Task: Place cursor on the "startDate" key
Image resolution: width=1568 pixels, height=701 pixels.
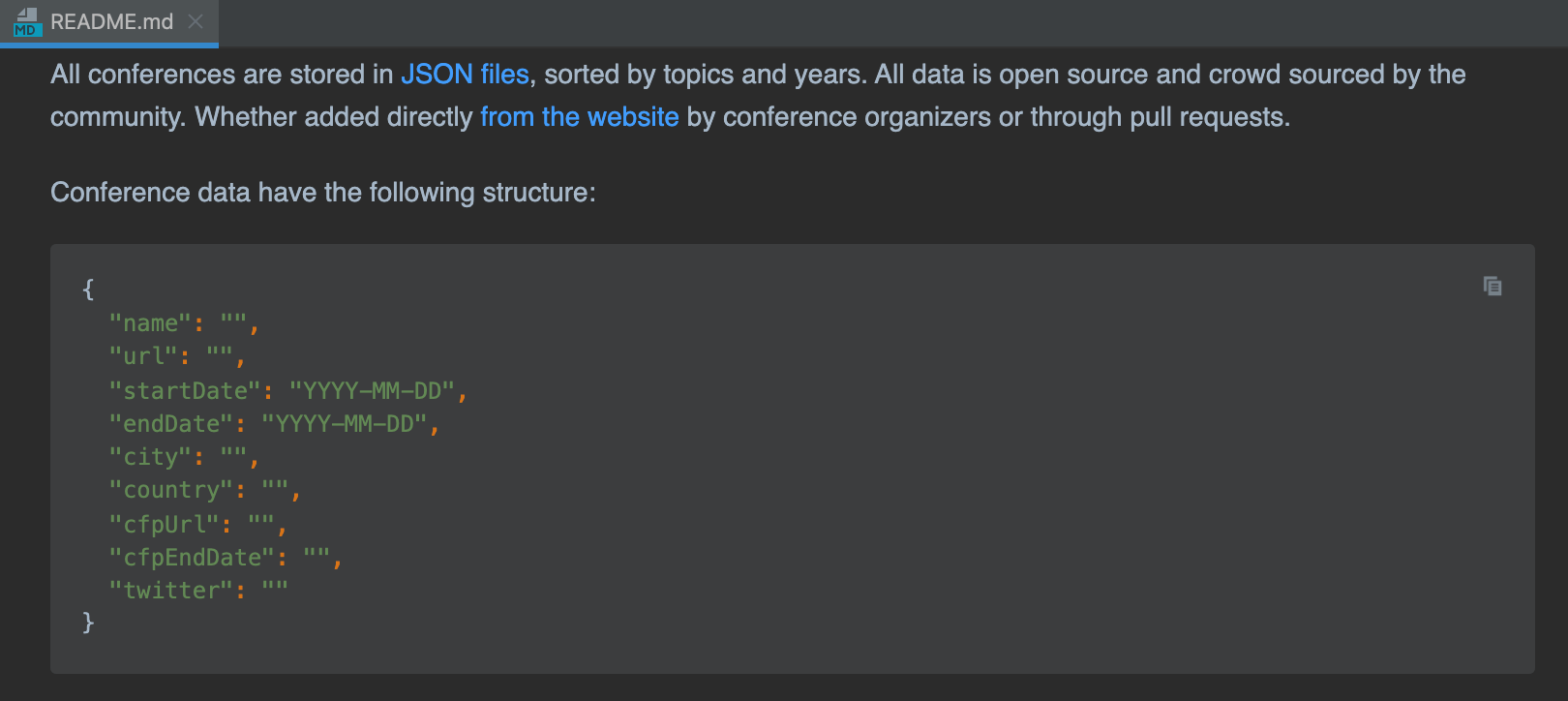Action: pyautogui.click(x=185, y=391)
